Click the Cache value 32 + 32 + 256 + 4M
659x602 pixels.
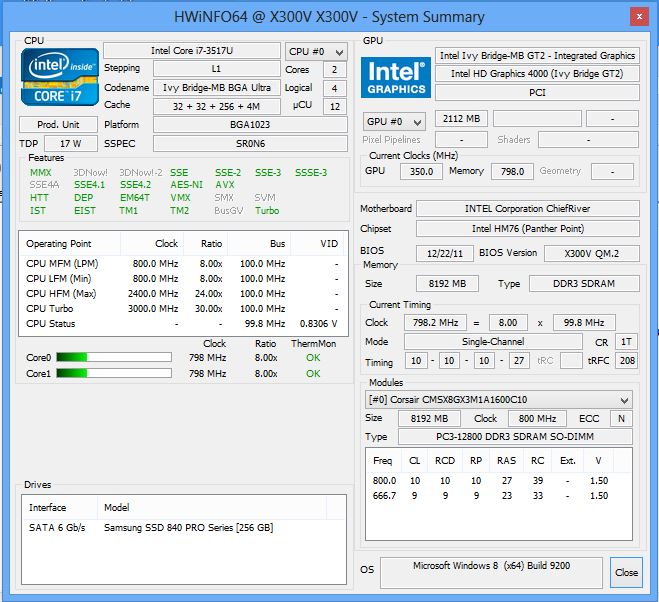(x=216, y=106)
